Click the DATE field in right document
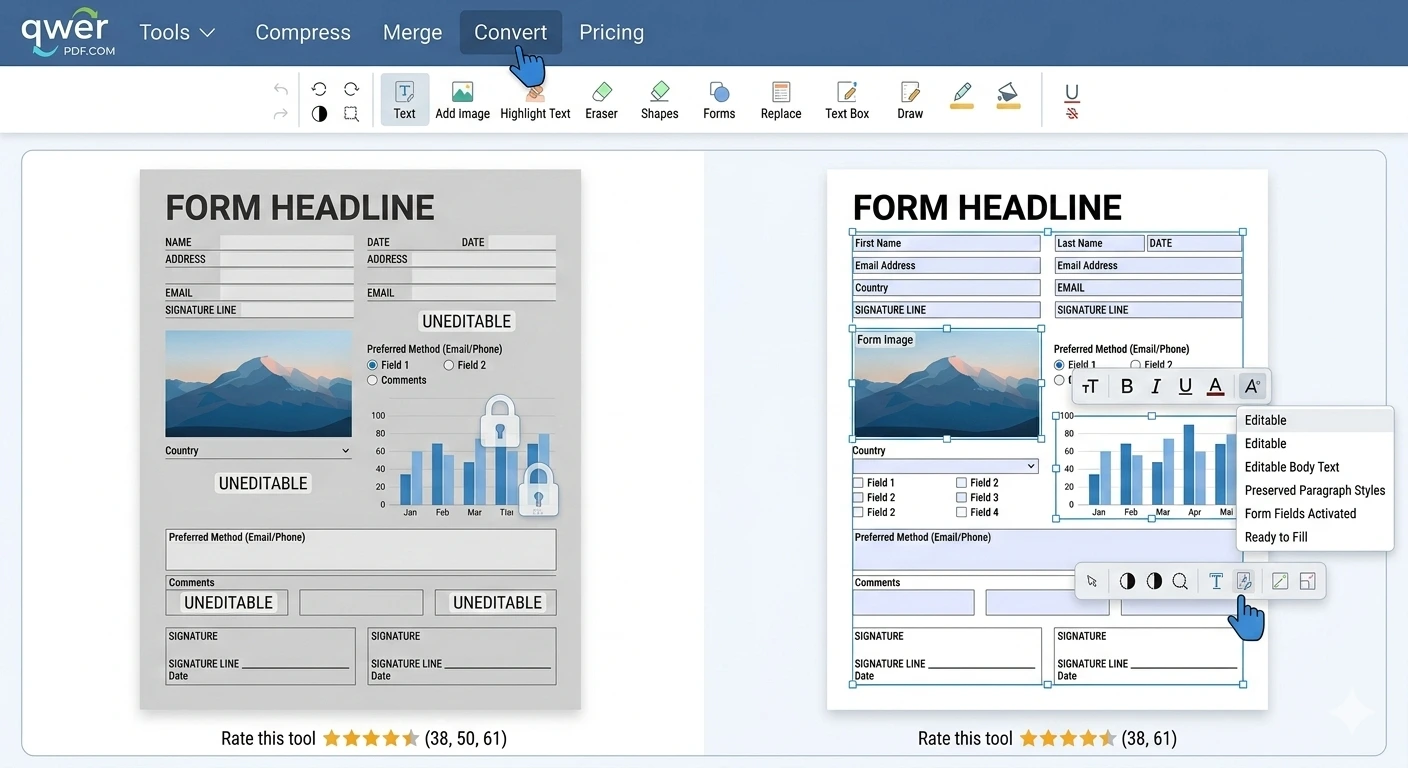This screenshot has width=1408, height=768. [1194, 243]
